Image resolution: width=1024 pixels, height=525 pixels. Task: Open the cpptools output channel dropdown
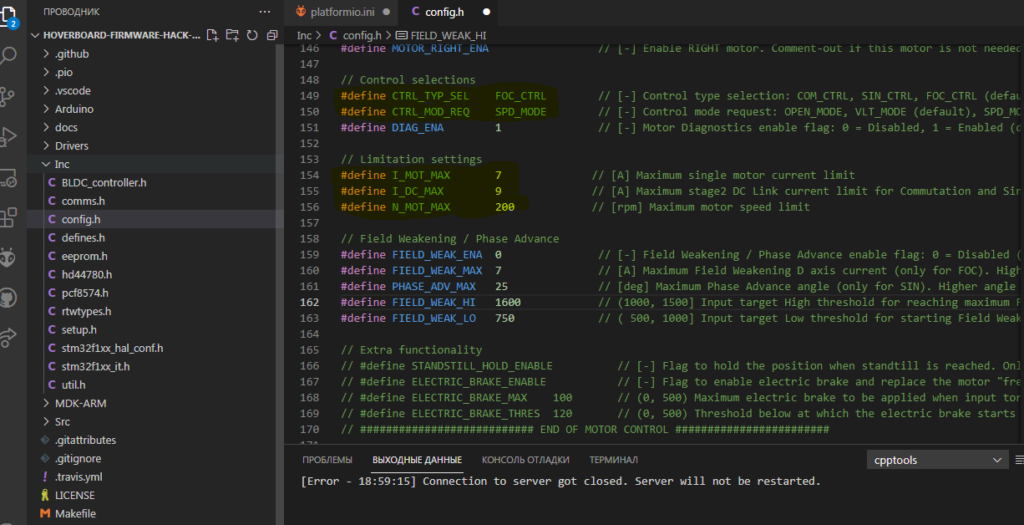click(938, 460)
